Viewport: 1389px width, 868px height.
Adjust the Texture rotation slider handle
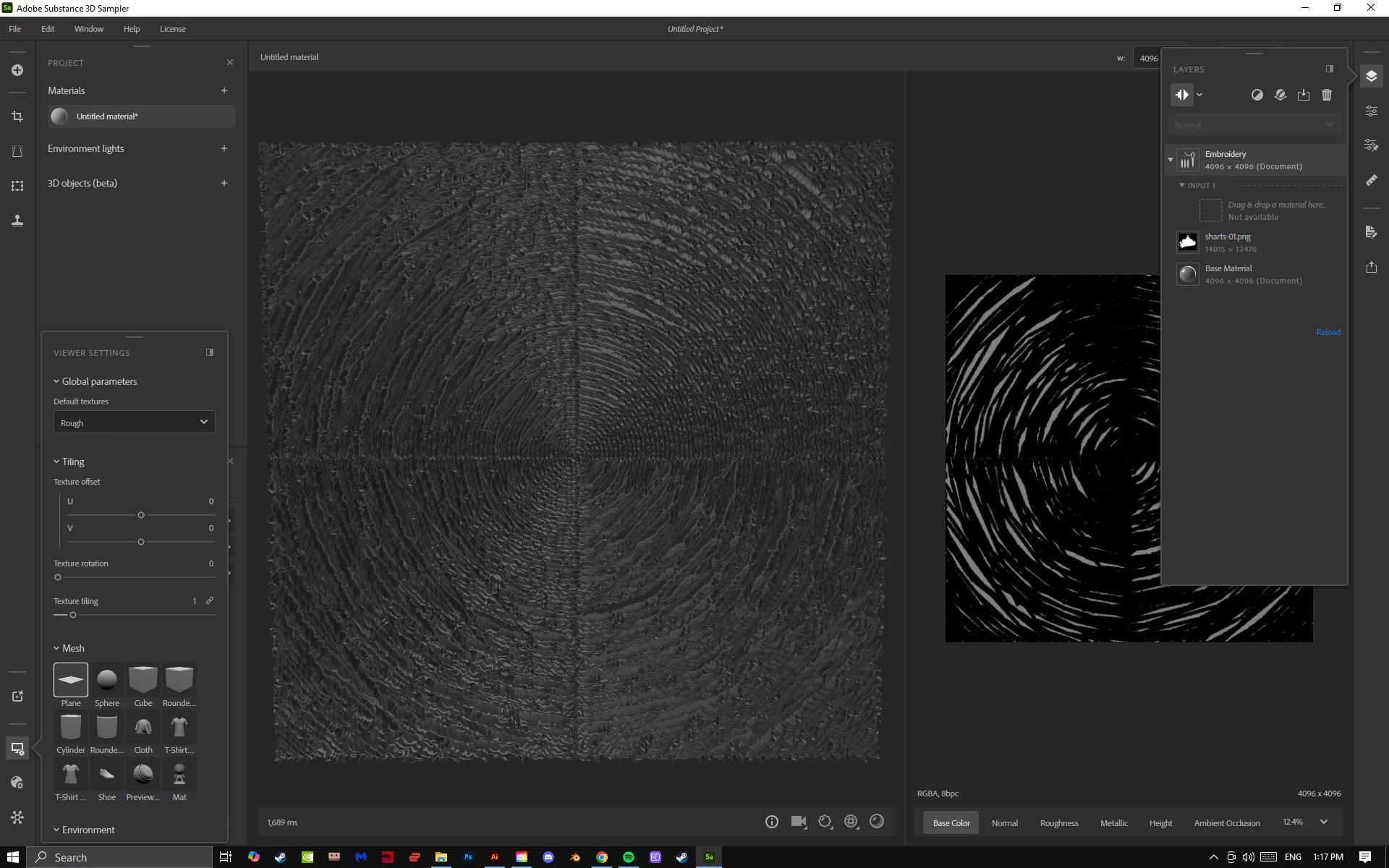(58, 577)
